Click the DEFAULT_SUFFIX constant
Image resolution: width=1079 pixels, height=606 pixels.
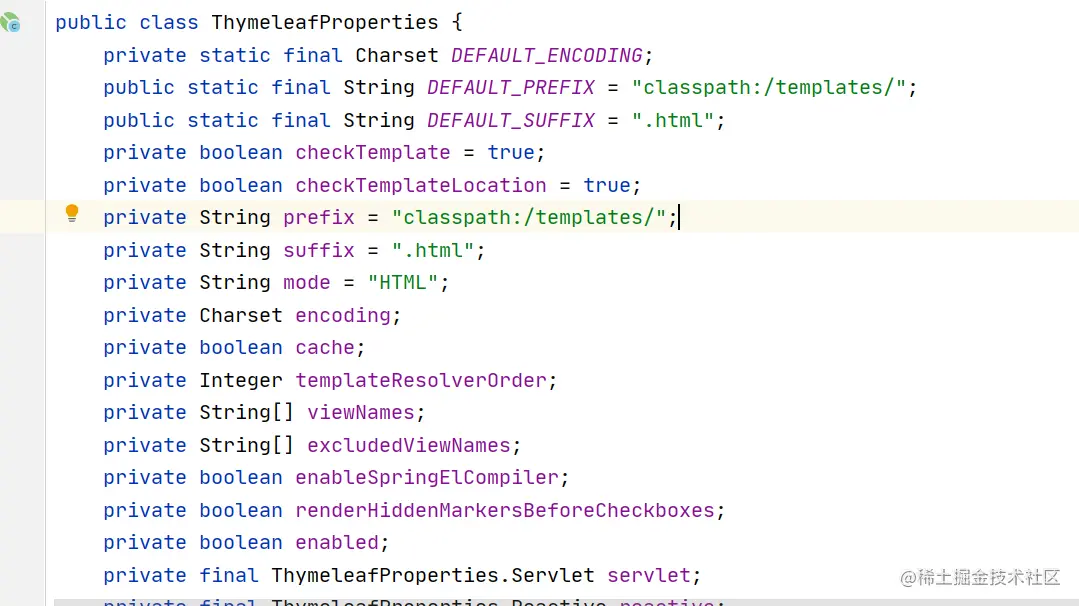(511, 120)
